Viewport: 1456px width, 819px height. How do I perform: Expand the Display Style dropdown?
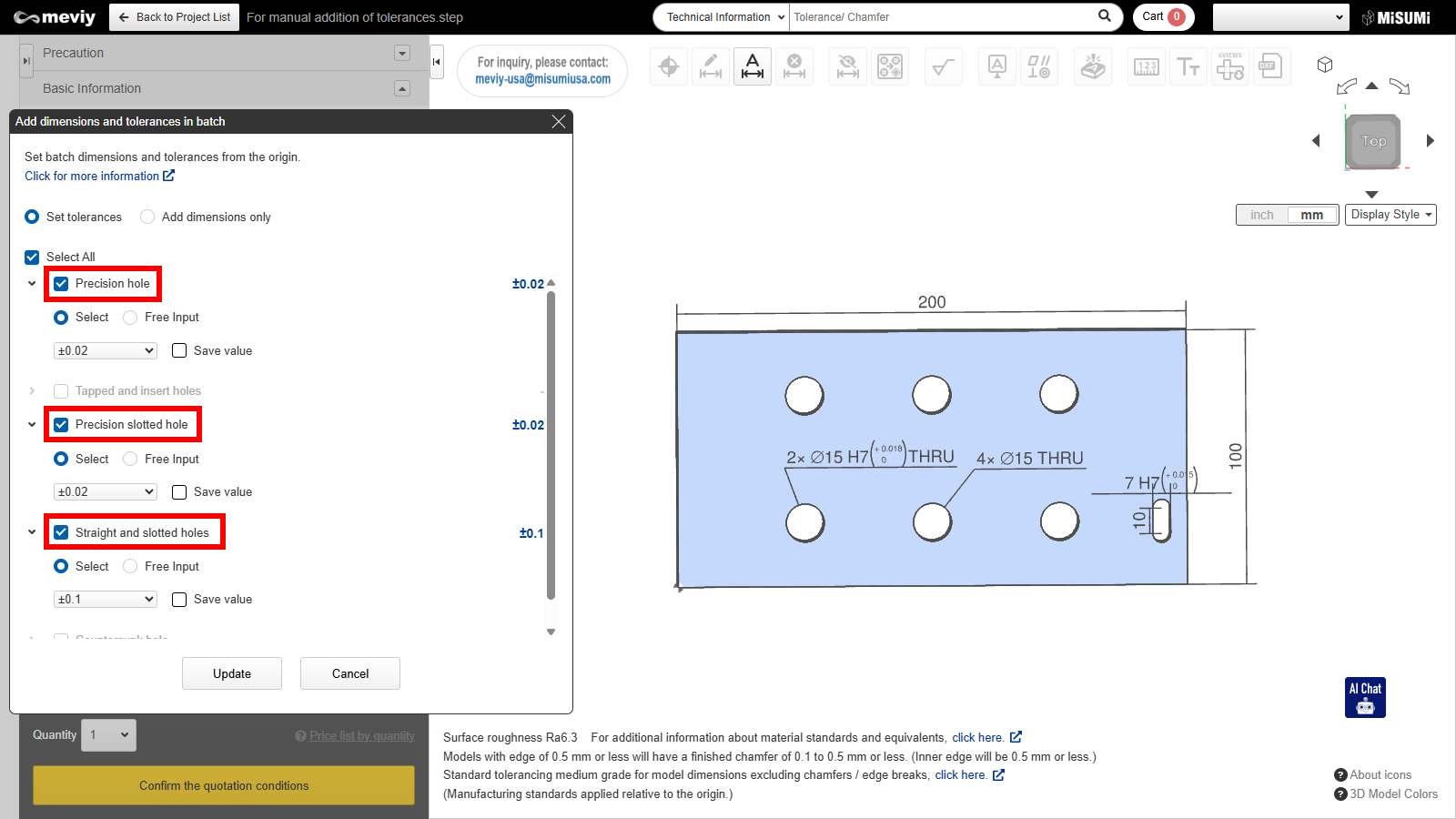pos(1390,215)
